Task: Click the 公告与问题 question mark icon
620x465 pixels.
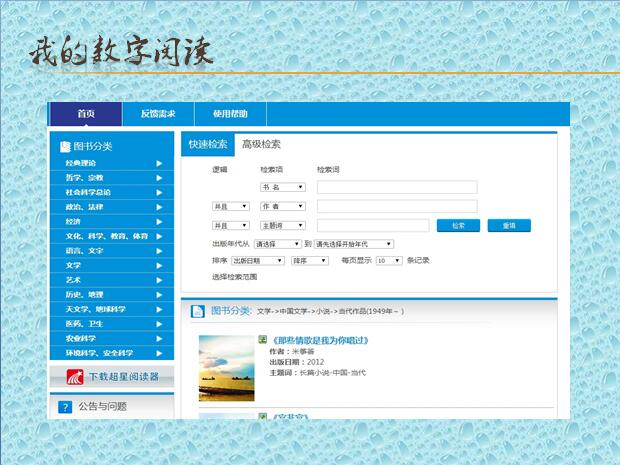Action: point(65,407)
